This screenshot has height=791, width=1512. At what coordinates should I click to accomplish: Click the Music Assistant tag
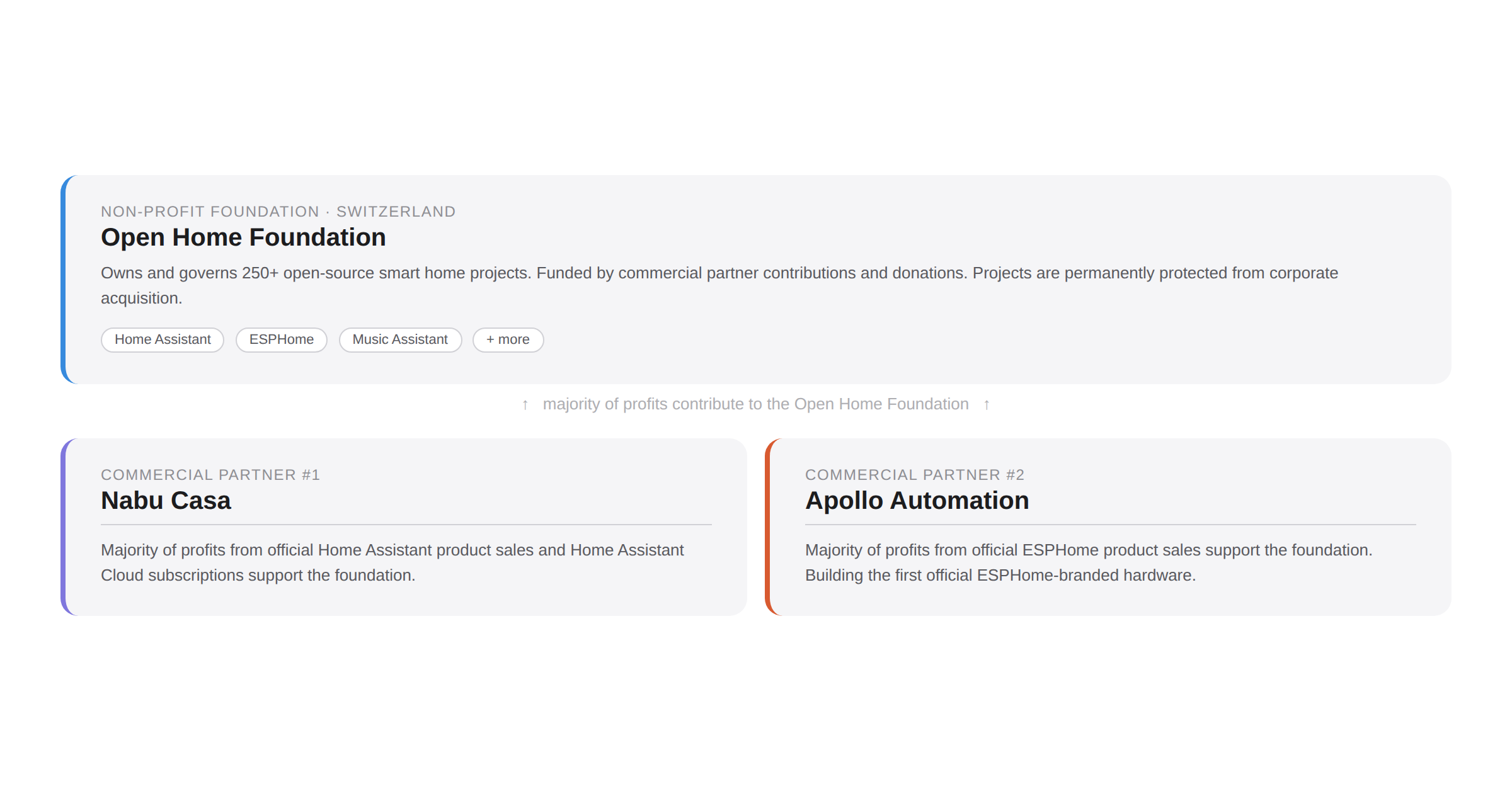click(400, 339)
